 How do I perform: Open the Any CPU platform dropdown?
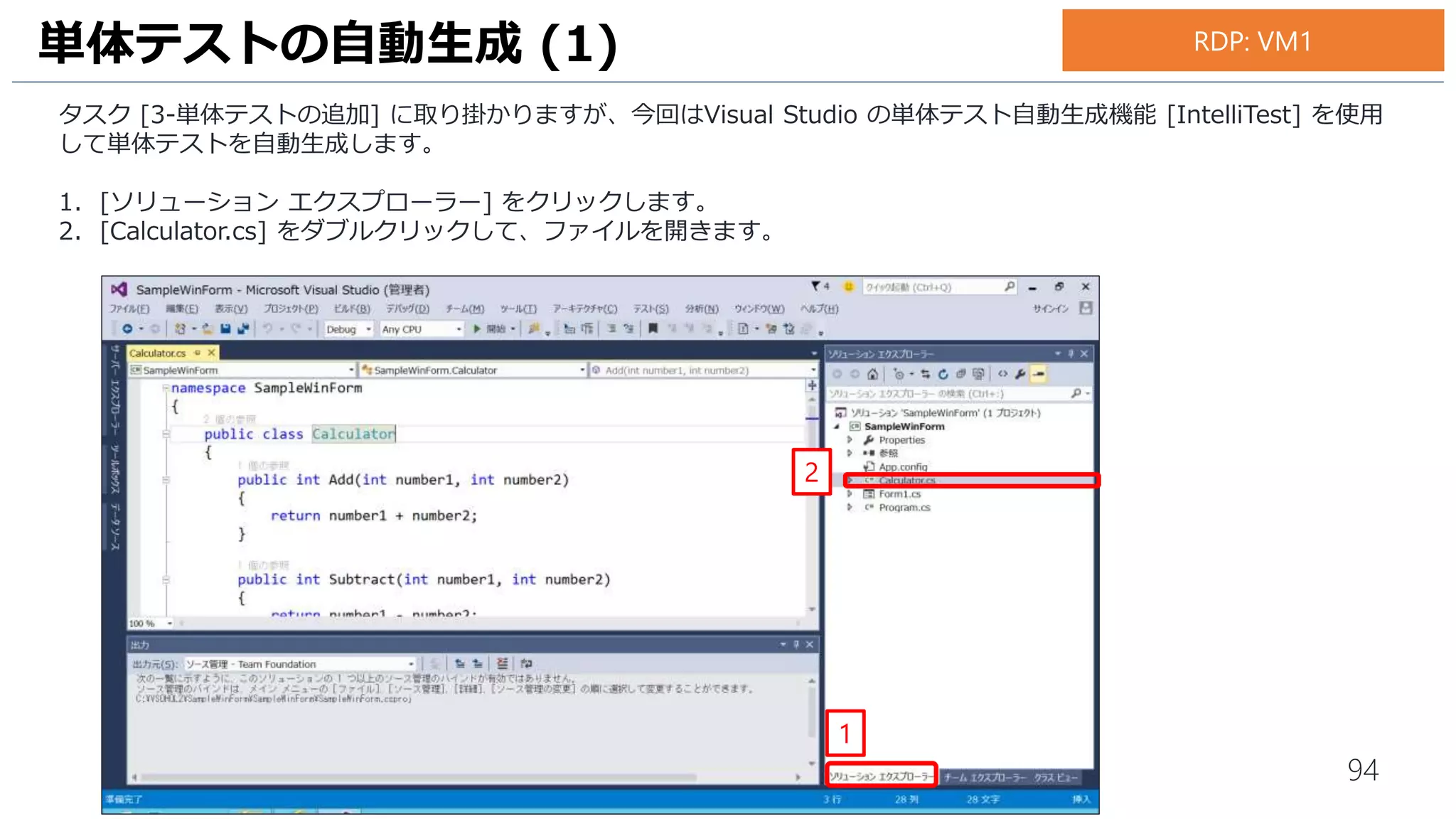click(422, 329)
